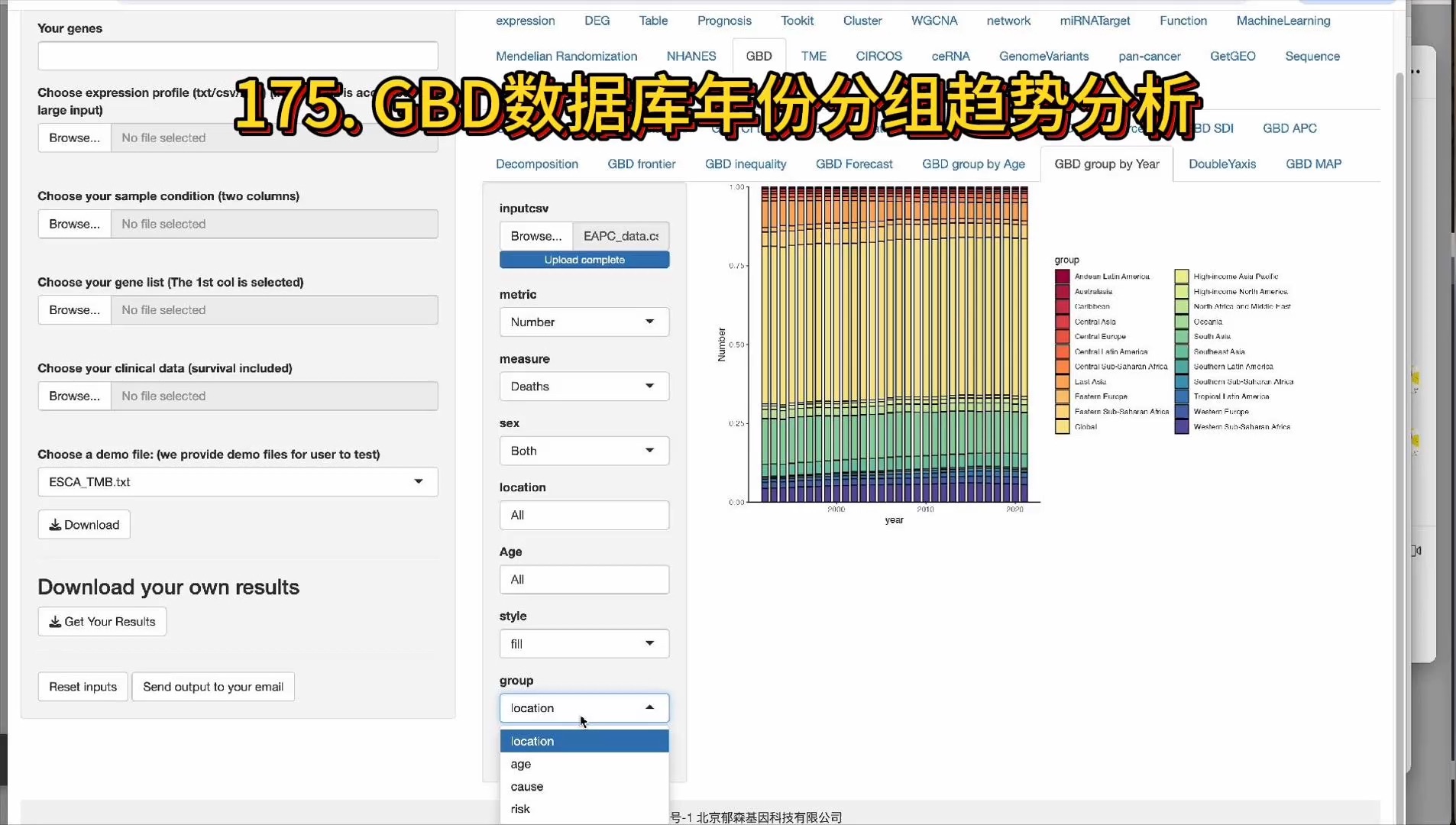Select the GBD MAP tab
This screenshot has width=1456, height=825.
(x=1313, y=163)
